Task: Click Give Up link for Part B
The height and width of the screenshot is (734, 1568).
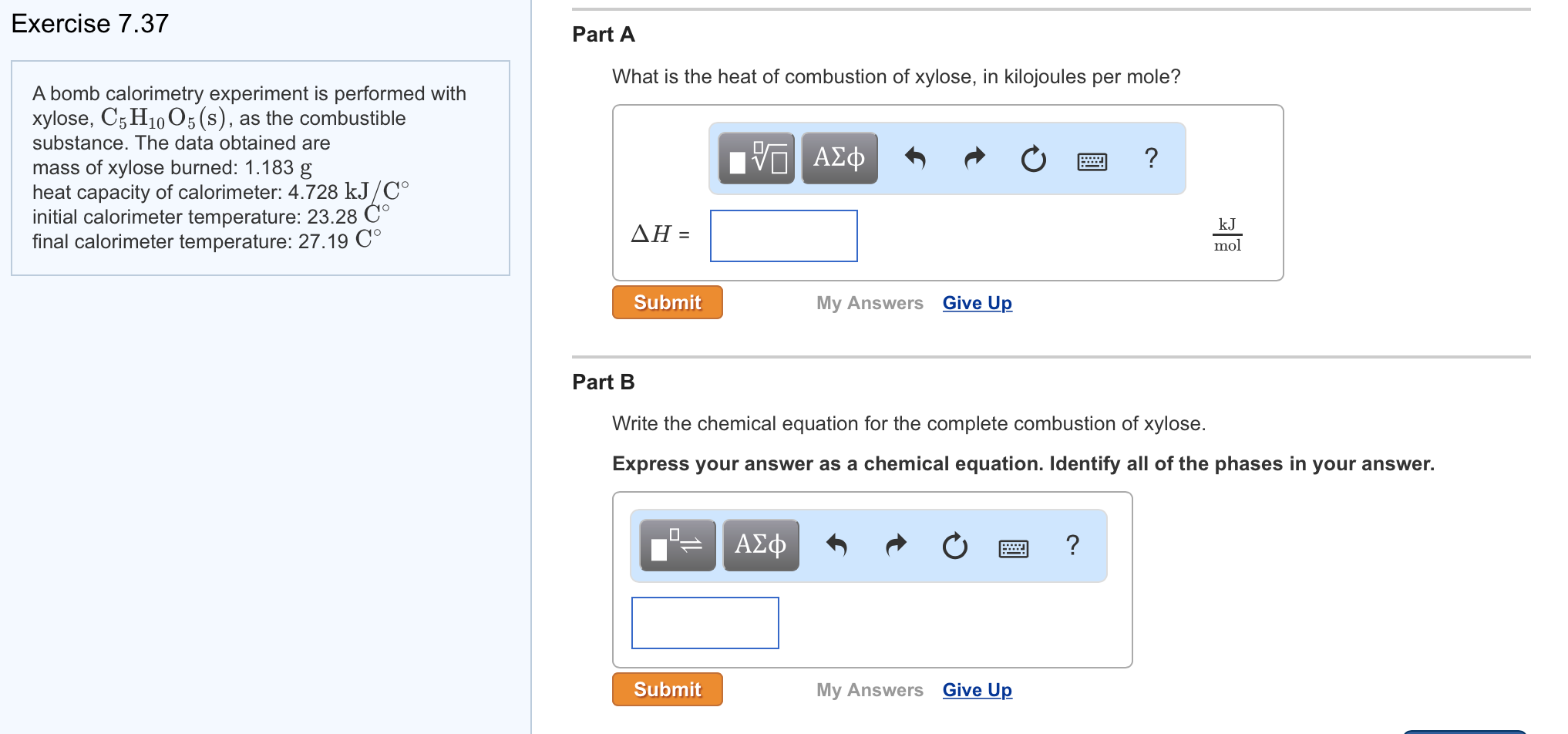Action: pos(977,690)
